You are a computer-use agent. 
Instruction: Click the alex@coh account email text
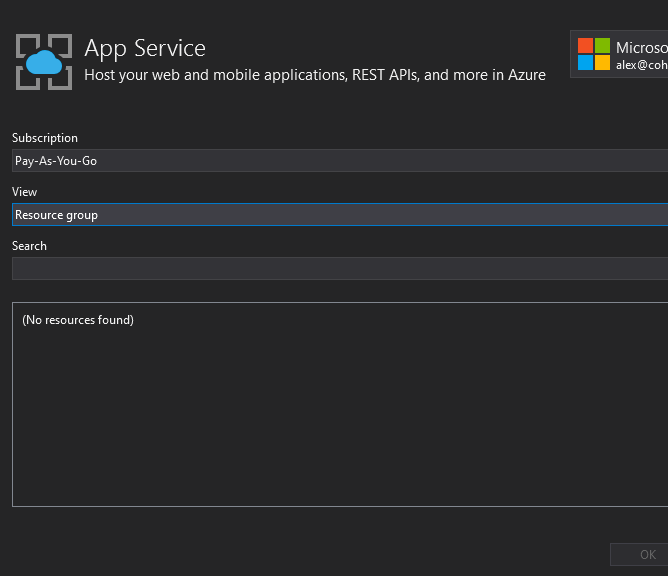[x=641, y=65]
